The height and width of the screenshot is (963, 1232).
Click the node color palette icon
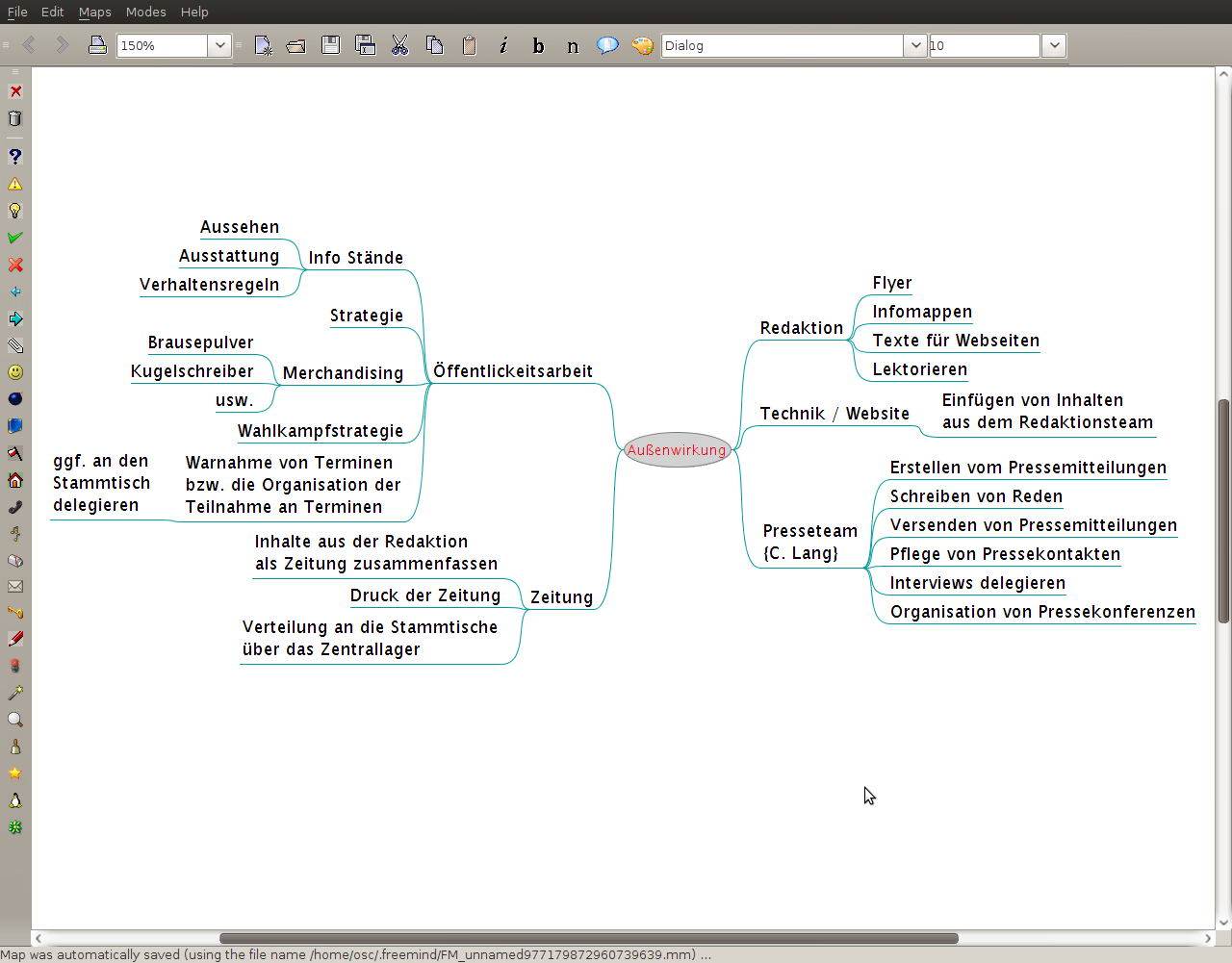(x=642, y=45)
